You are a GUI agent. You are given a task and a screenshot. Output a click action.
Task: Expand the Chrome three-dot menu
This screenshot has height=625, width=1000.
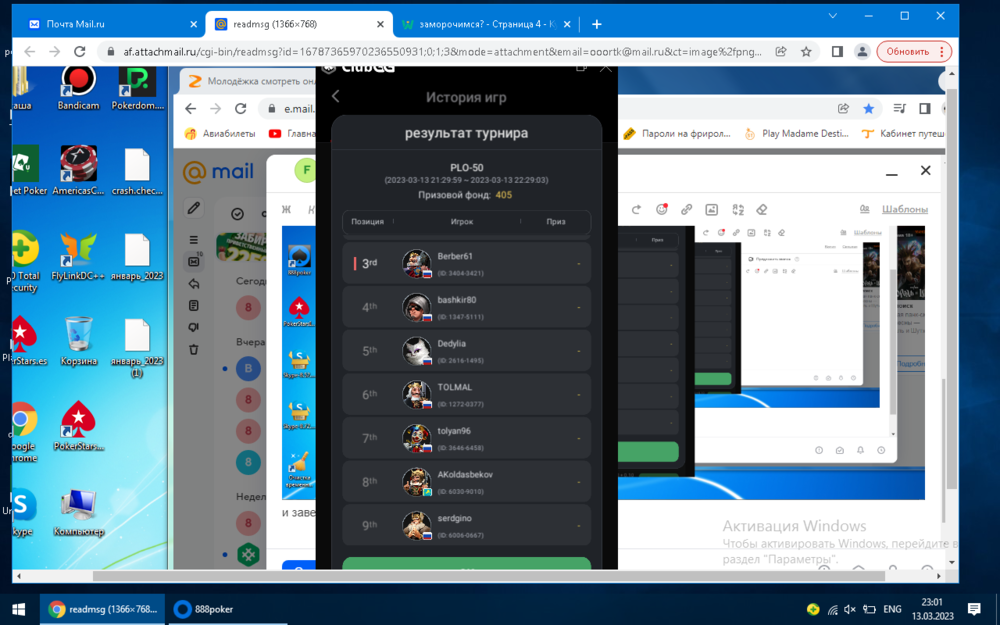pos(965,52)
